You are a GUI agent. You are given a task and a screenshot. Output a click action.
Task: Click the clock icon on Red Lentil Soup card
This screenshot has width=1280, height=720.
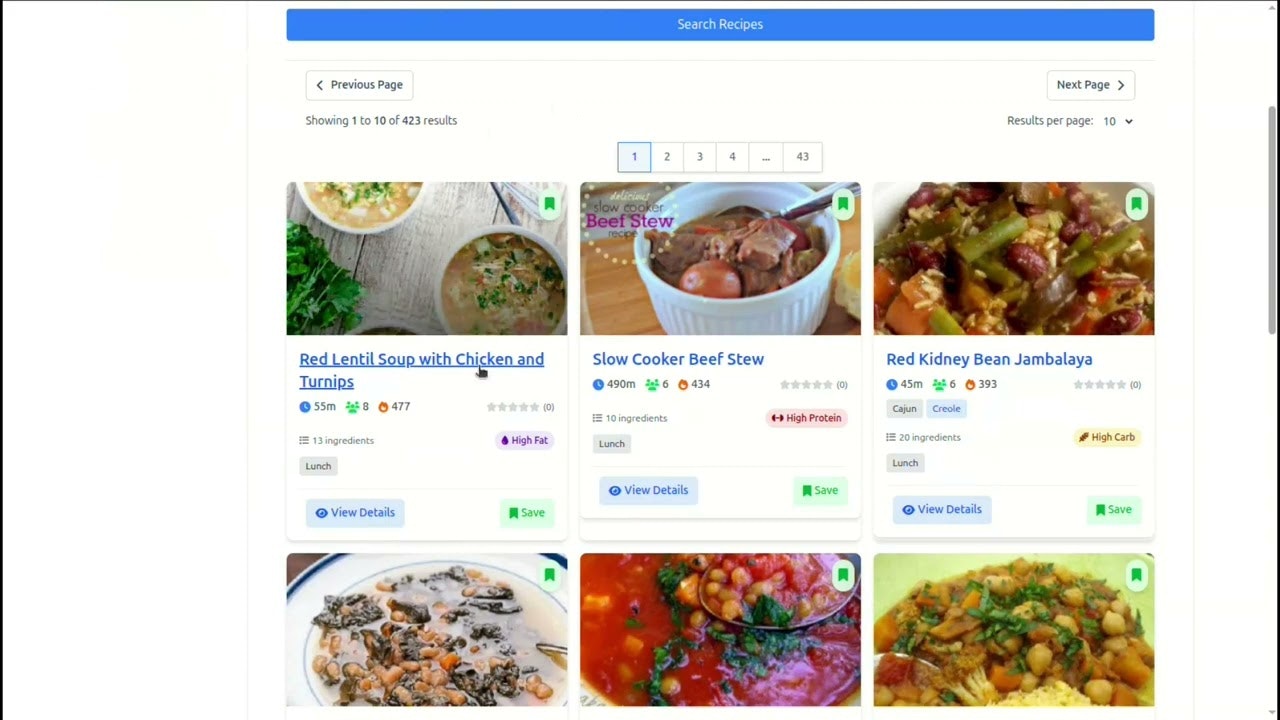point(305,406)
